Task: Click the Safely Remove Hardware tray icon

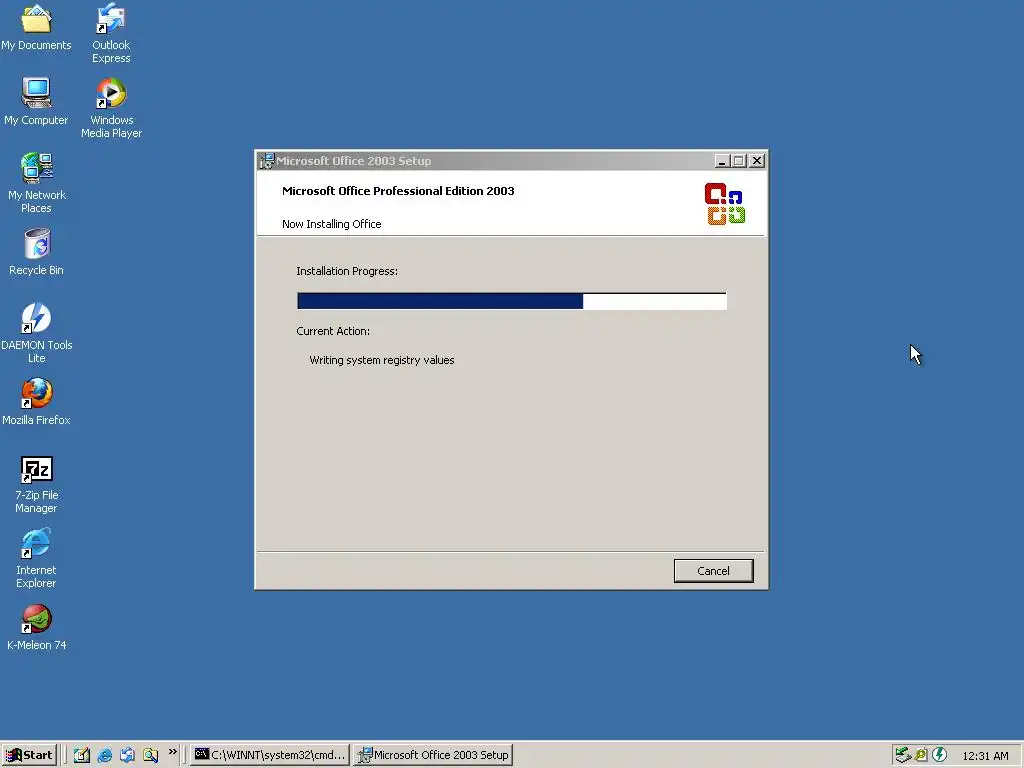Action: (903, 755)
